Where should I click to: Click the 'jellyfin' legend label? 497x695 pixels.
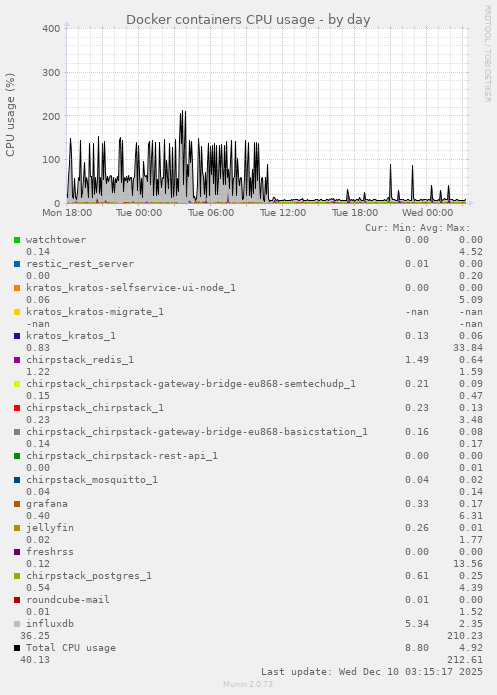click(50, 527)
